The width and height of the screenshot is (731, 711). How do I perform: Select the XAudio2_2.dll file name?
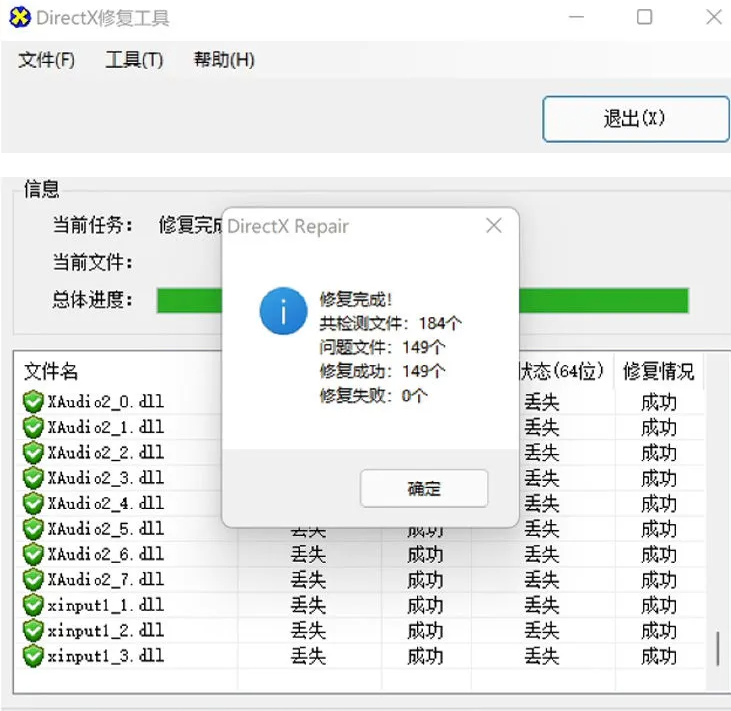(105, 453)
